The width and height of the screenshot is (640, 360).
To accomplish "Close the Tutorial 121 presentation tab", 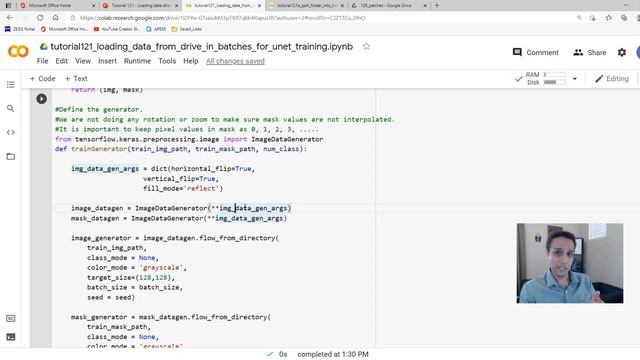I will (177, 6).
